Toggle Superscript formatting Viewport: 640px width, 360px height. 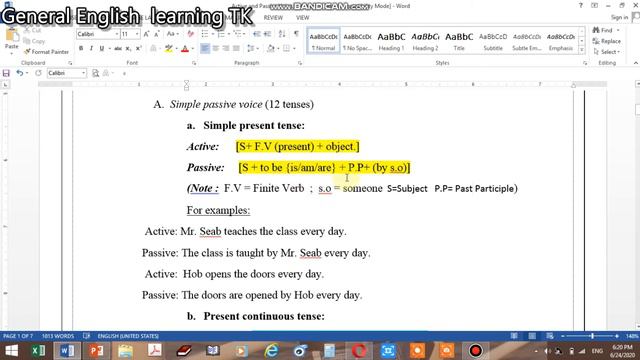(138, 49)
